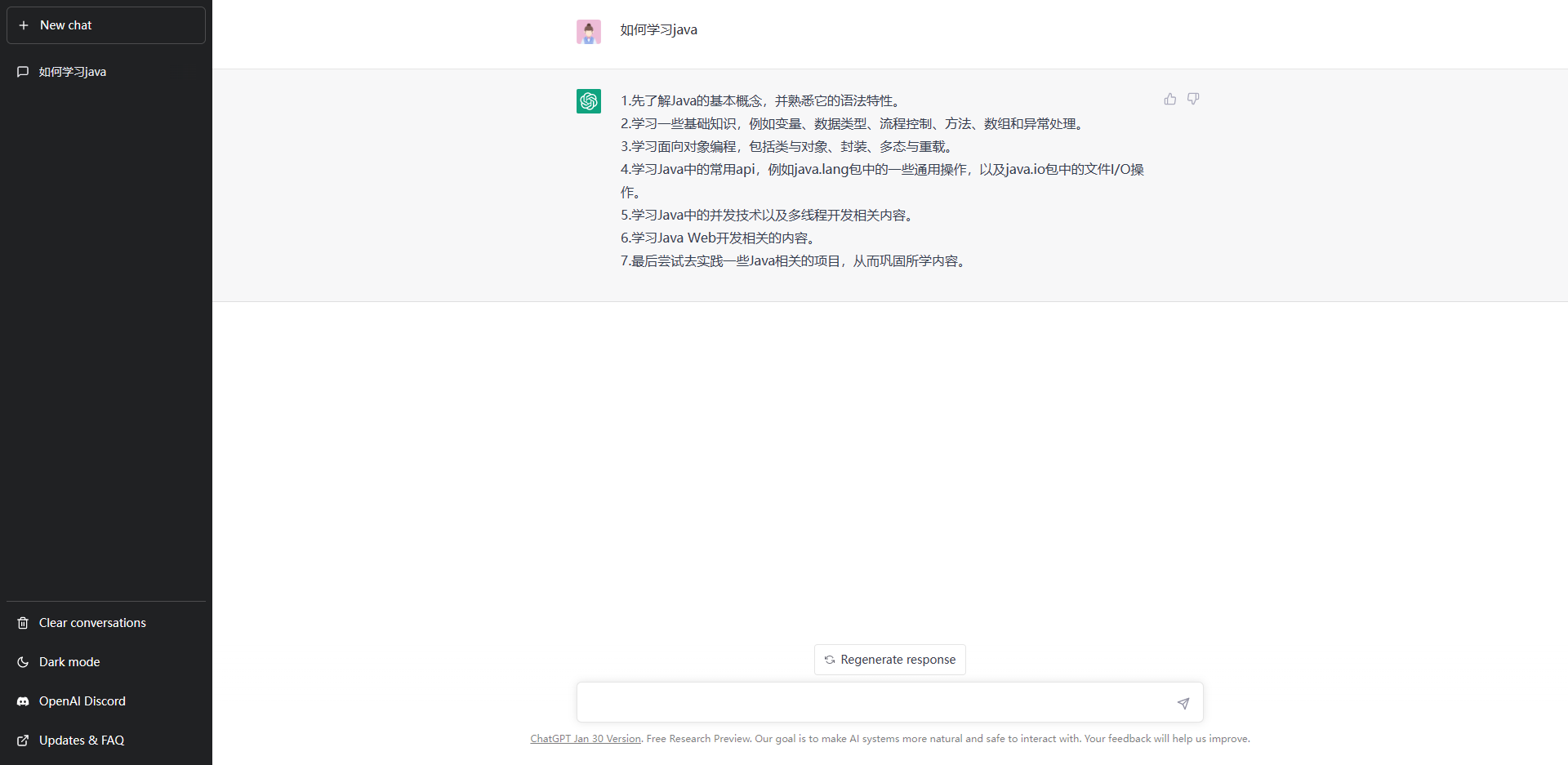Click the user avatar picture
This screenshot has width=1568, height=765.
[589, 32]
